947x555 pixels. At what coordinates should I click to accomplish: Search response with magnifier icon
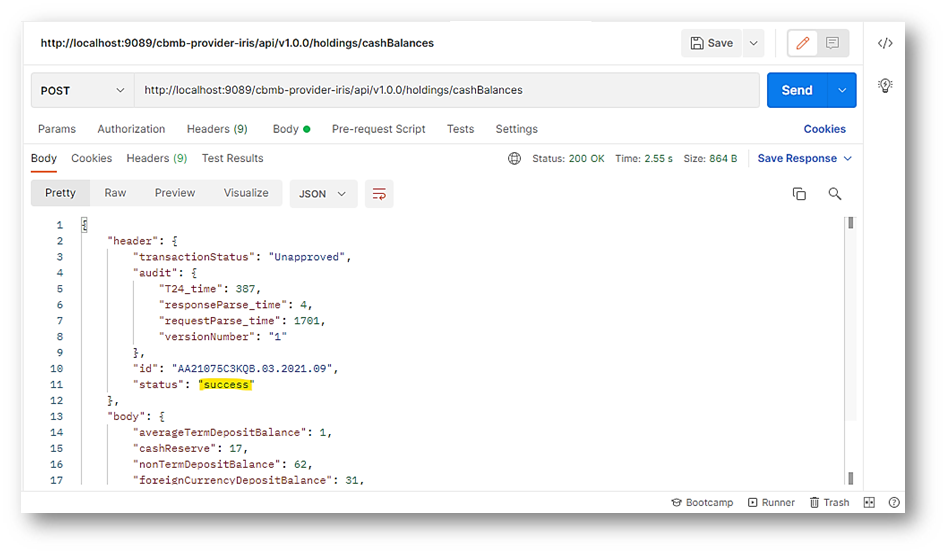click(835, 194)
